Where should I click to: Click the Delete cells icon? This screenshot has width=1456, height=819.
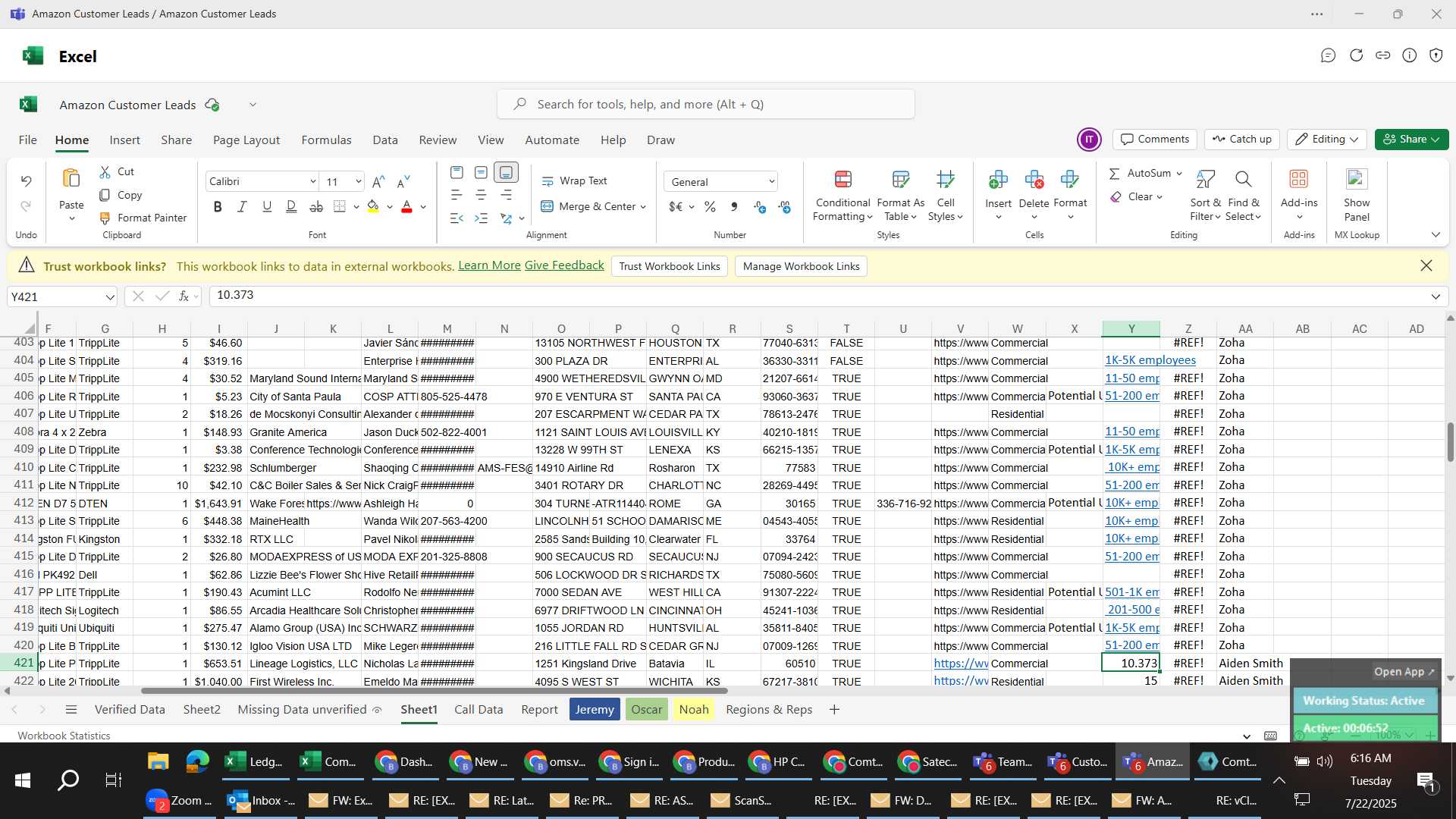pyautogui.click(x=1034, y=180)
